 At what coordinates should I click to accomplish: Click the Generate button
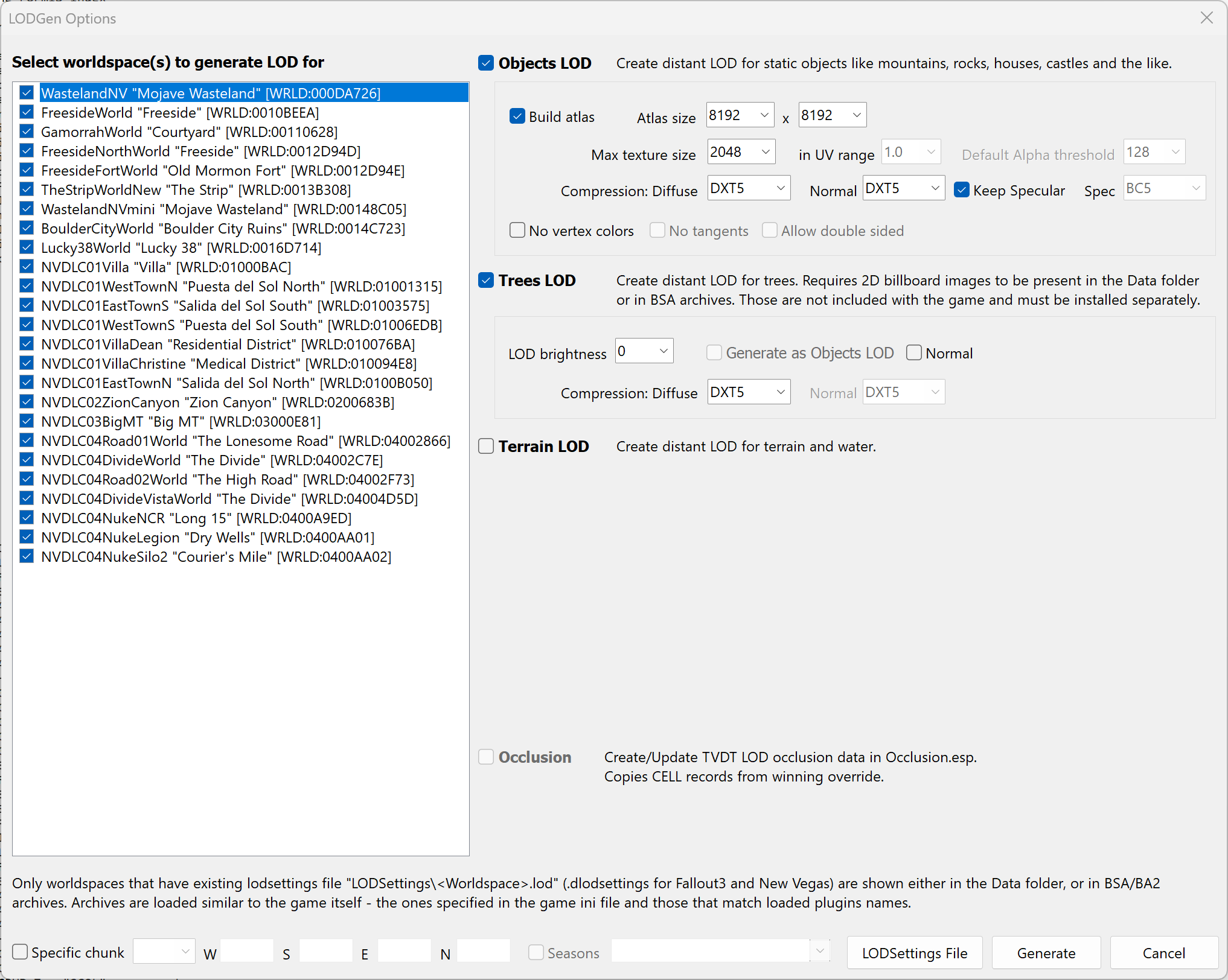[1046, 953]
